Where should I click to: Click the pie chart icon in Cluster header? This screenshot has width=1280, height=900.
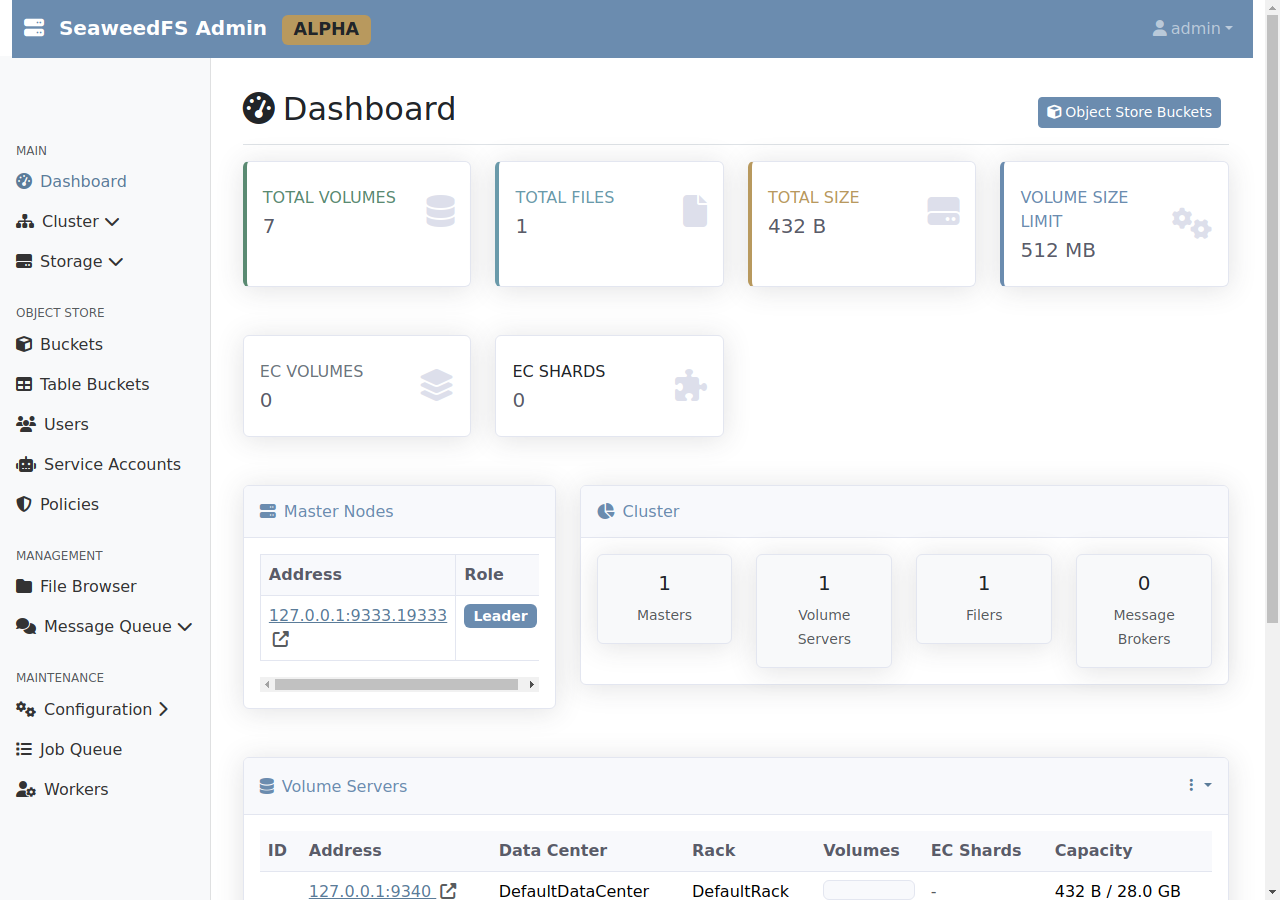pos(606,511)
